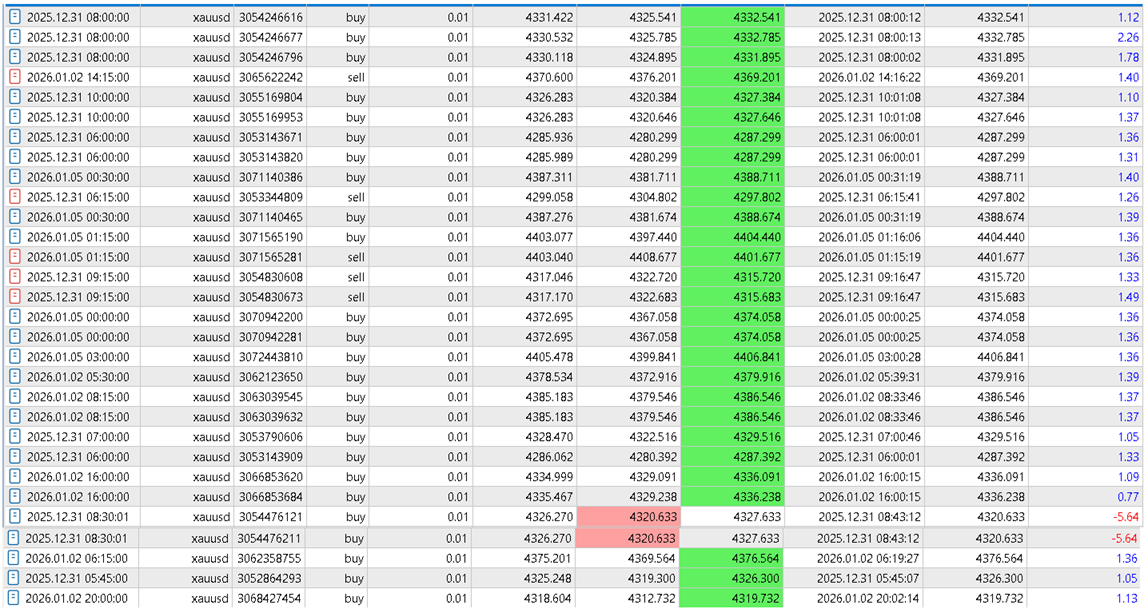Image resolution: width=1148 pixels, height=613 pixels.
Task: Select the buy icon for order 3072443810
Action: point(14,357)
